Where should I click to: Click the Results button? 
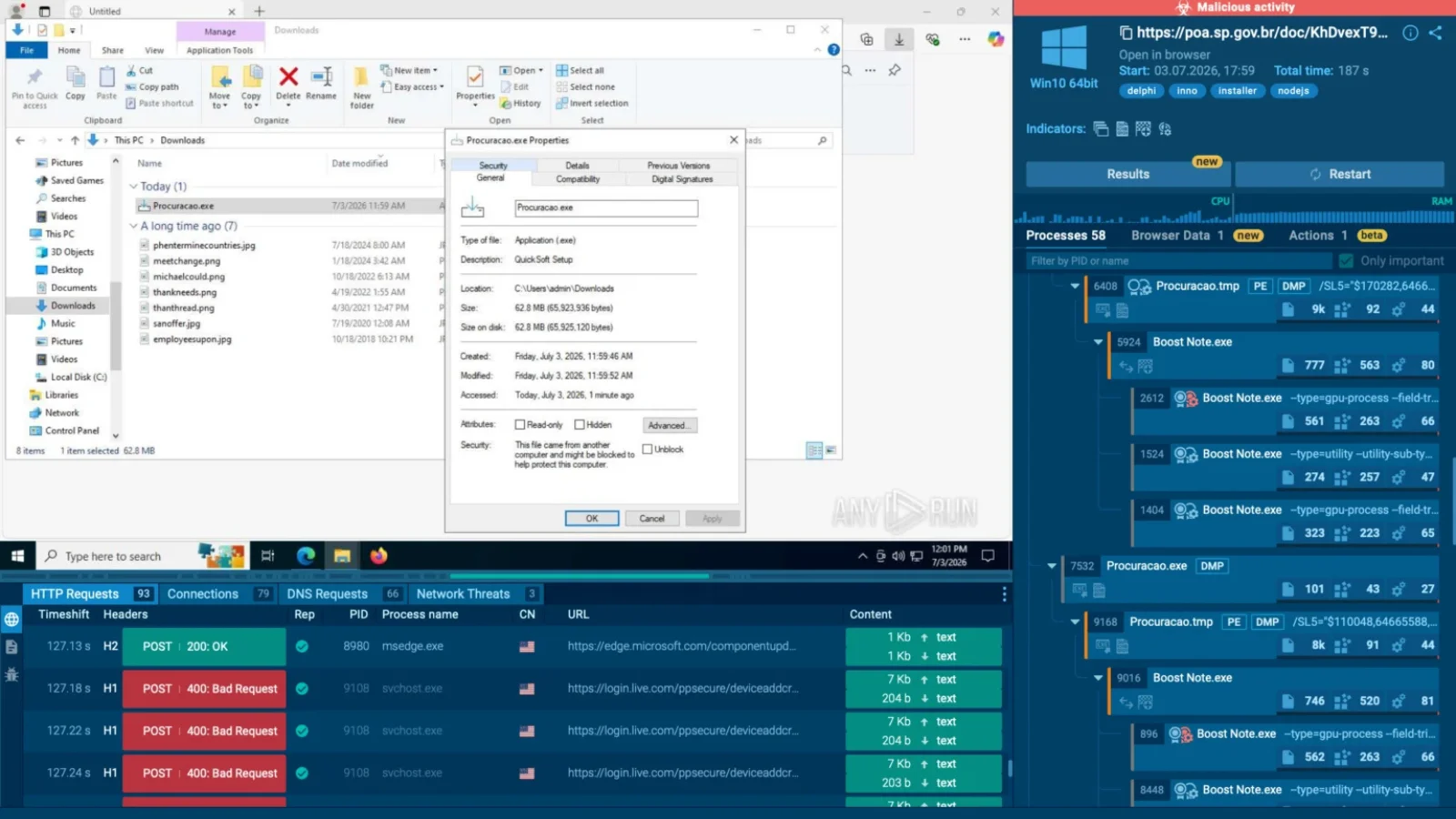[1128, 174]
